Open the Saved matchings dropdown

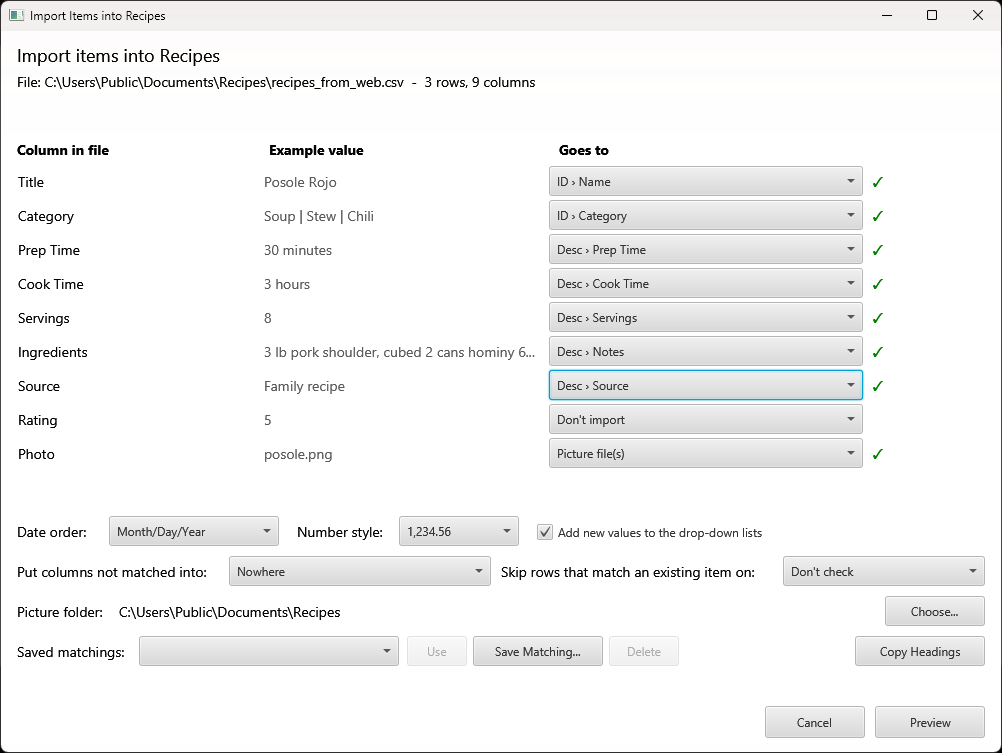[269, 651]
